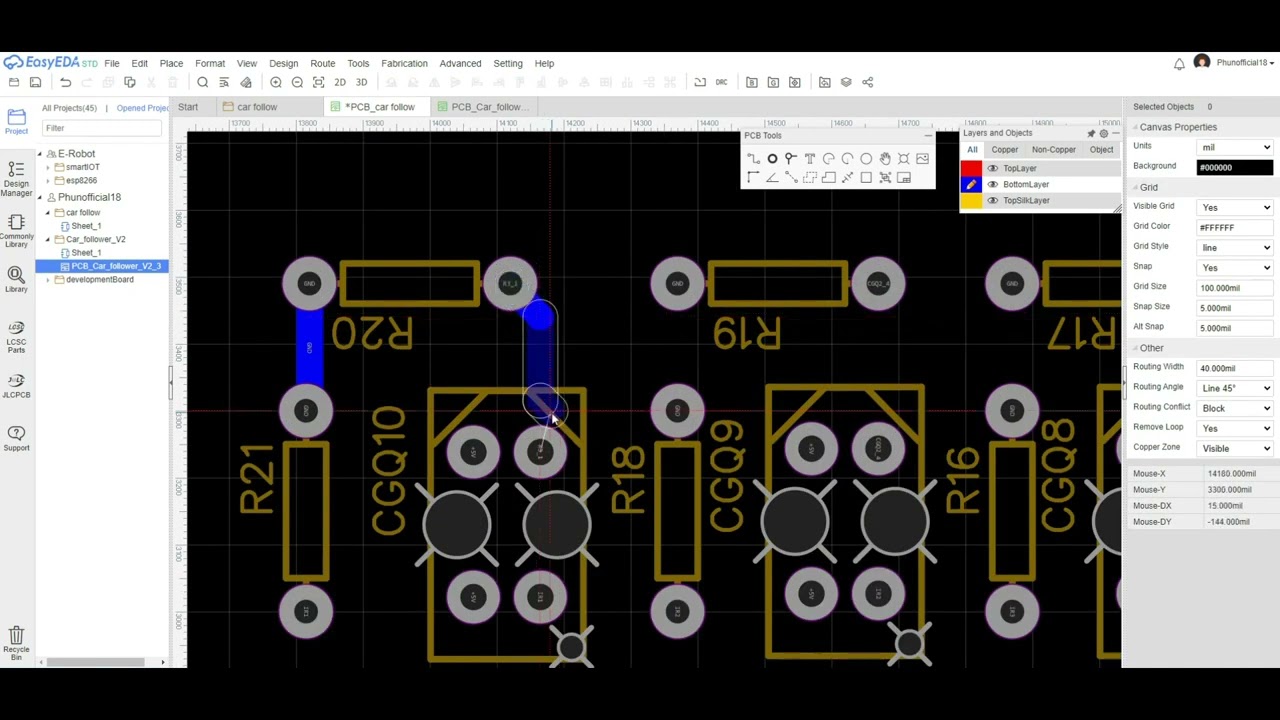
Task: Select the red TopLayer color swatch
Action: click(971, 168)
